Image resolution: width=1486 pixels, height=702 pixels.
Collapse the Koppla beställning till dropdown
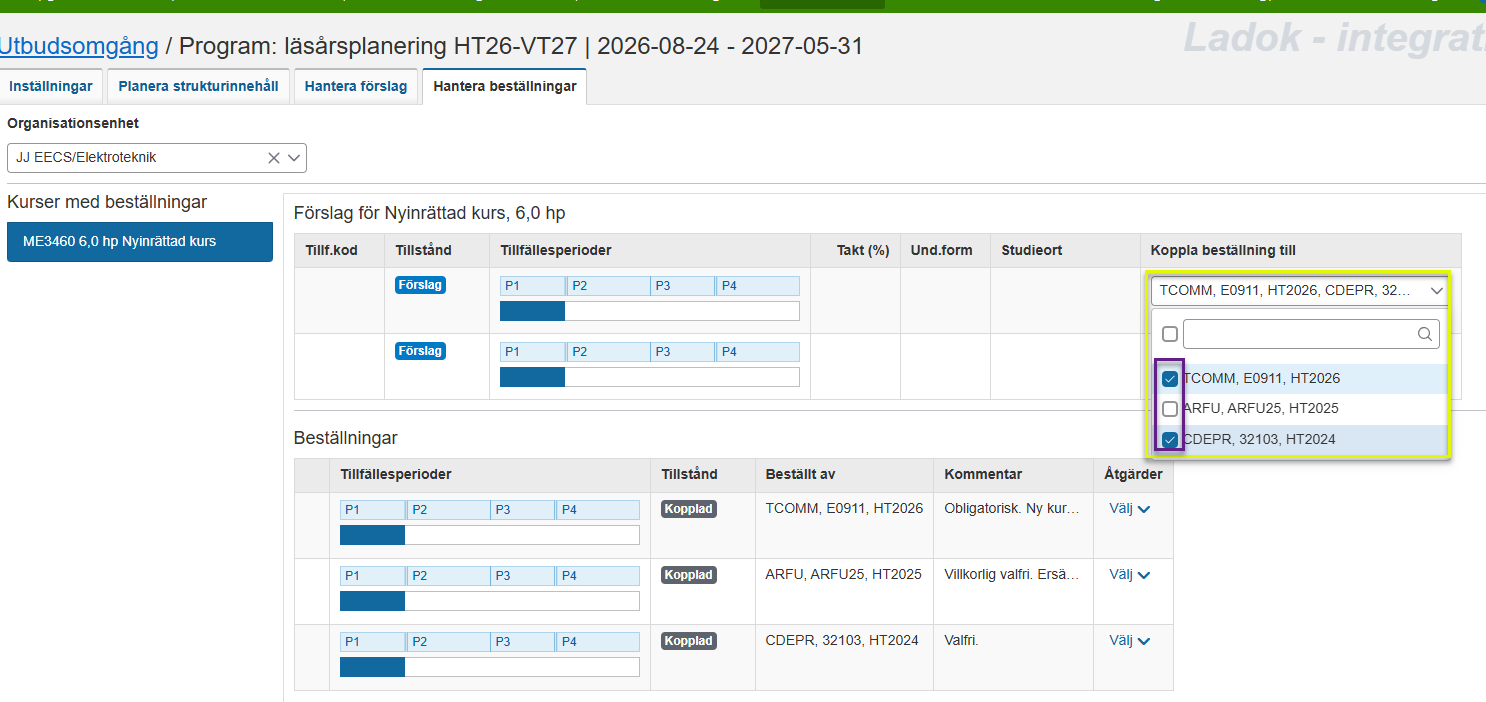click(x=1437, y=291)
